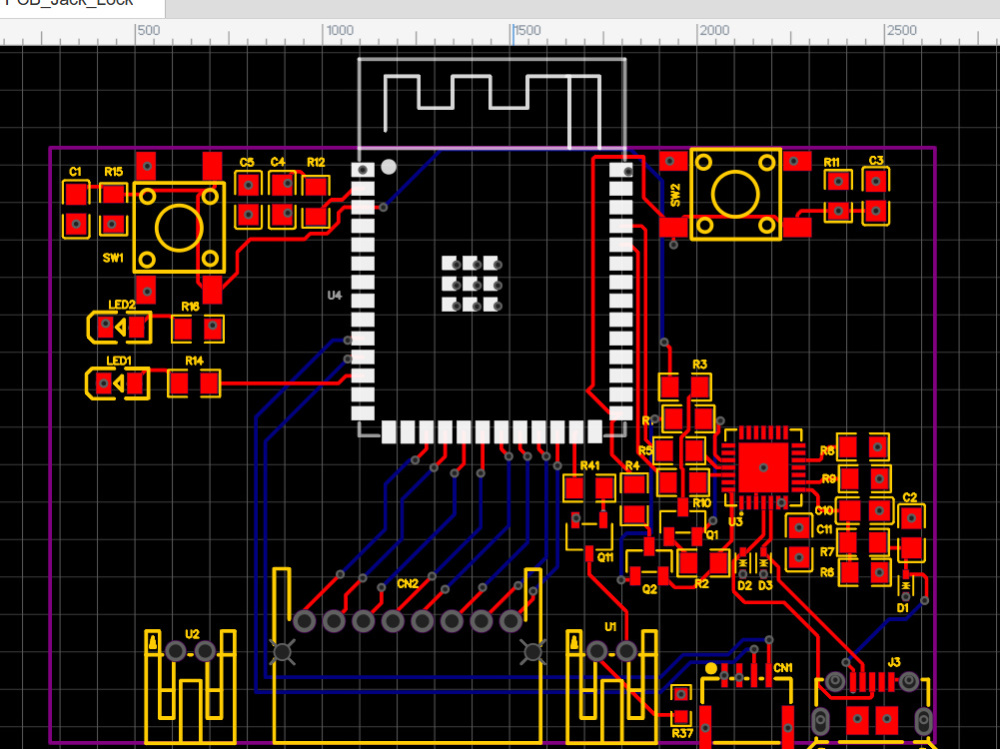Select capacitor C1 footprint
The image size is (1000, 749).
tap(76, 209)
